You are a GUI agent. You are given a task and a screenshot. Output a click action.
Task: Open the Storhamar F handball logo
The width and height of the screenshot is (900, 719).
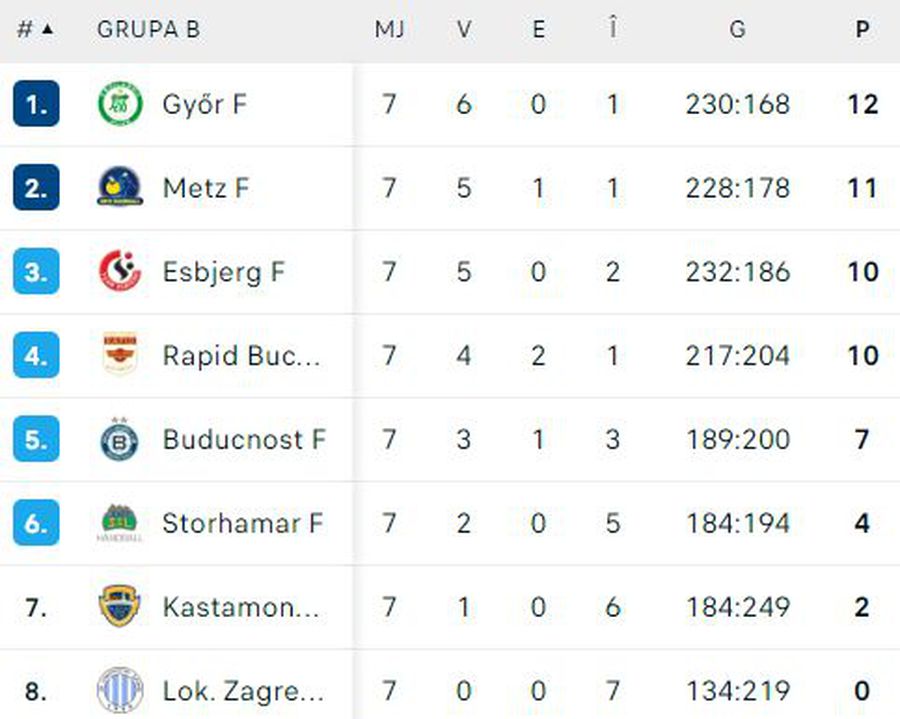point(119,523)
